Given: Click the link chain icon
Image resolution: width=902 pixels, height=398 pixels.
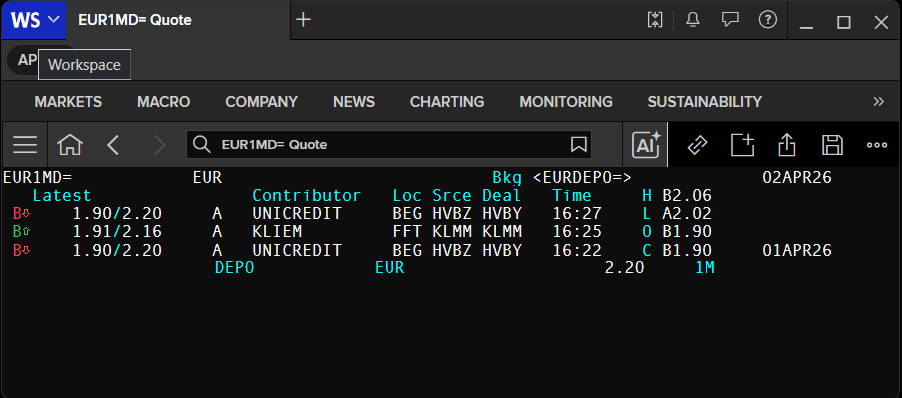Looking at the screenshot, I should point(697,145).
